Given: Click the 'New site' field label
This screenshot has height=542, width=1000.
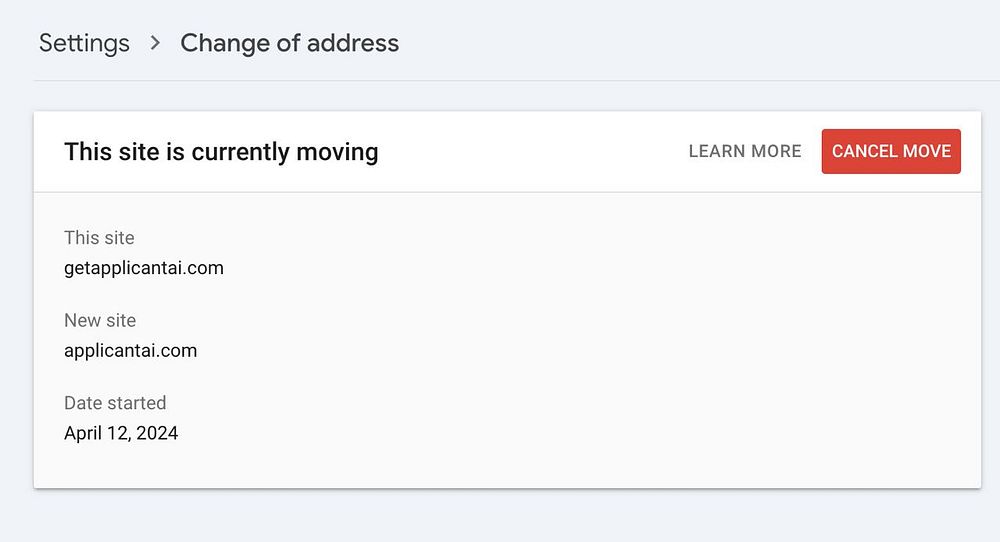Looking at the screenshot, I should point(100,320).
